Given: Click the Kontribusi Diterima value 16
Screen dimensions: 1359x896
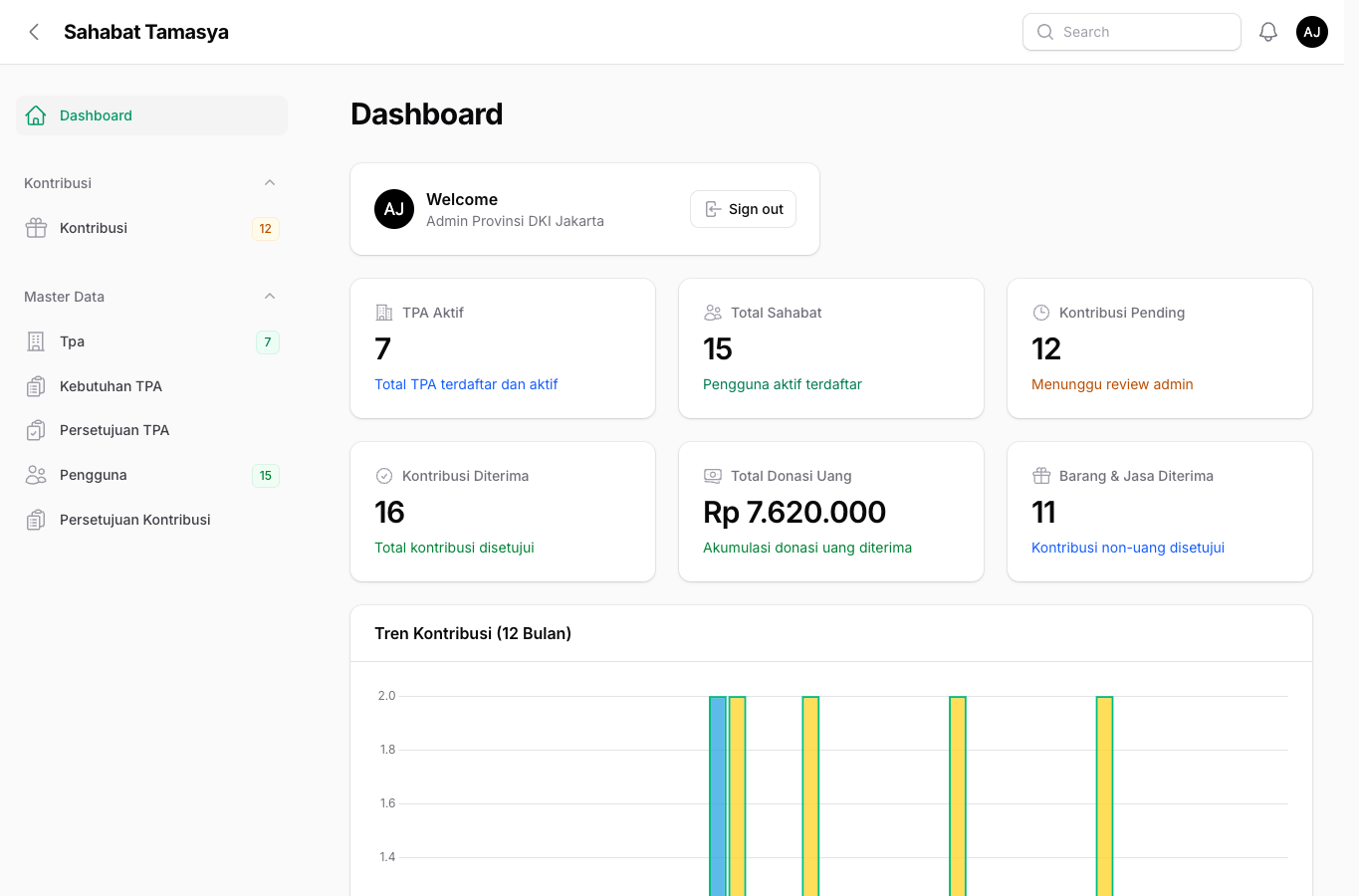Looking at the screenshot, I should tap(389, 512).
